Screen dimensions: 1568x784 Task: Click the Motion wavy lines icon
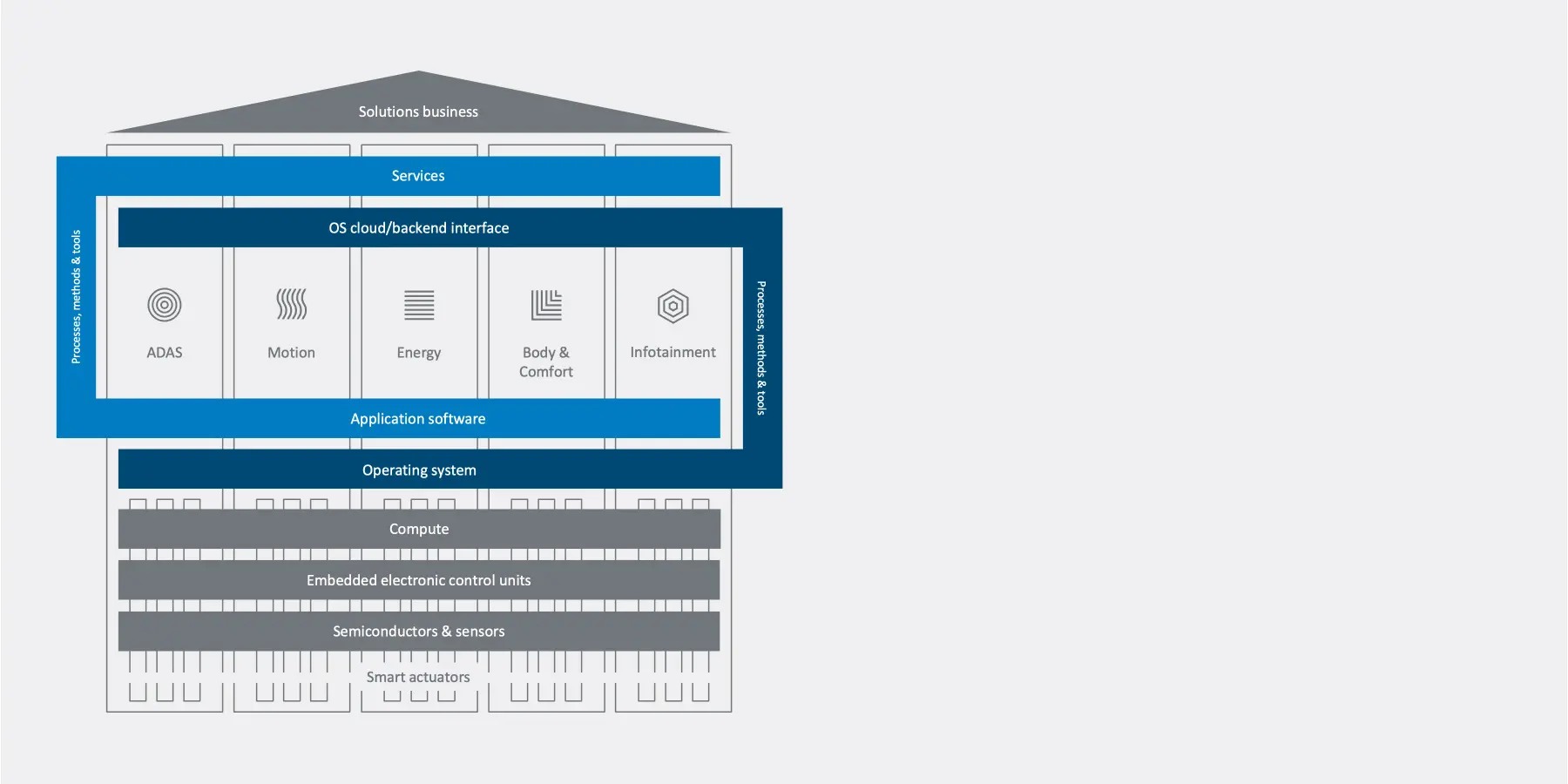(x=292, y=304)
